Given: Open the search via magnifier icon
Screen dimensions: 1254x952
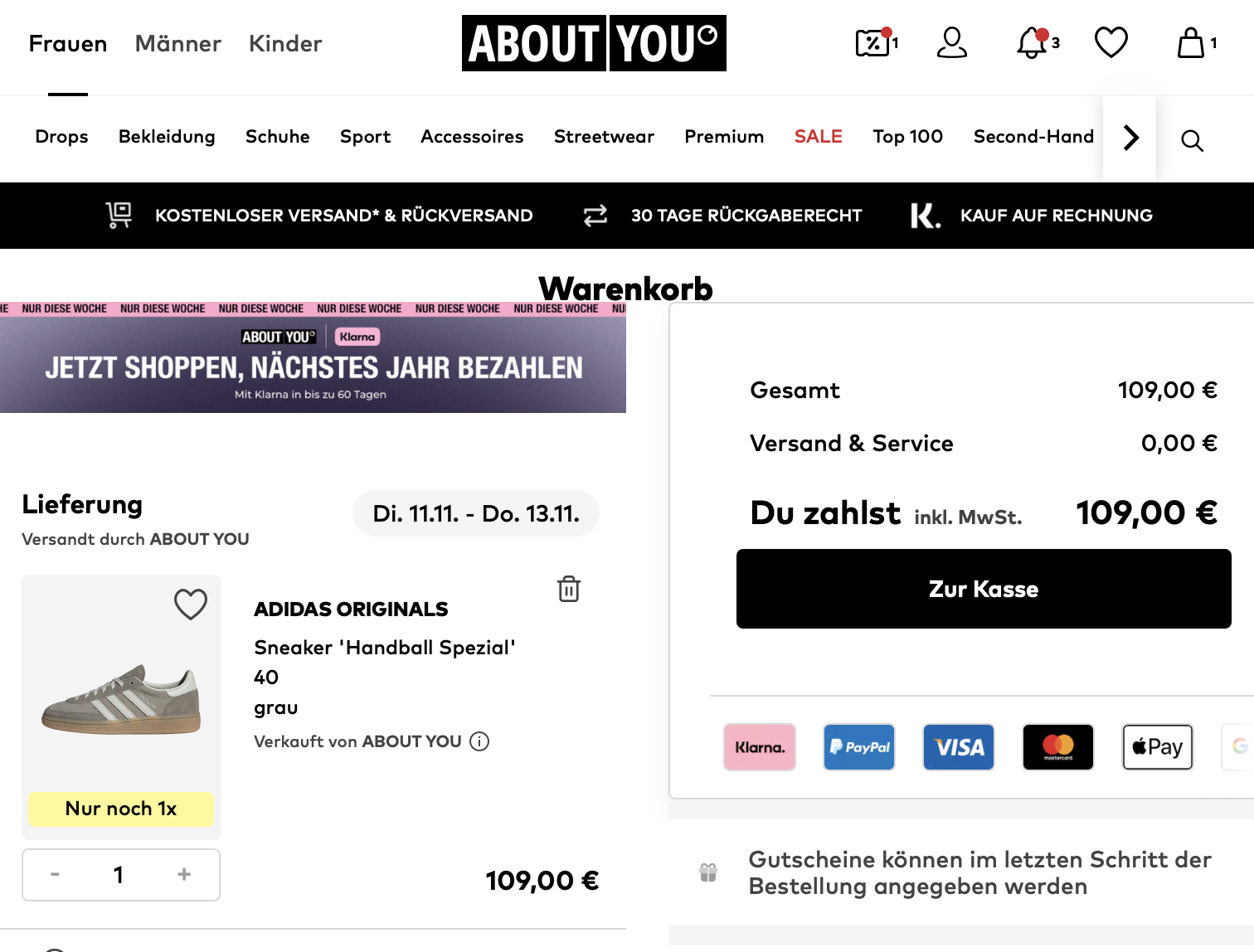Looking at the screenshot, I should coord(1192,140).
